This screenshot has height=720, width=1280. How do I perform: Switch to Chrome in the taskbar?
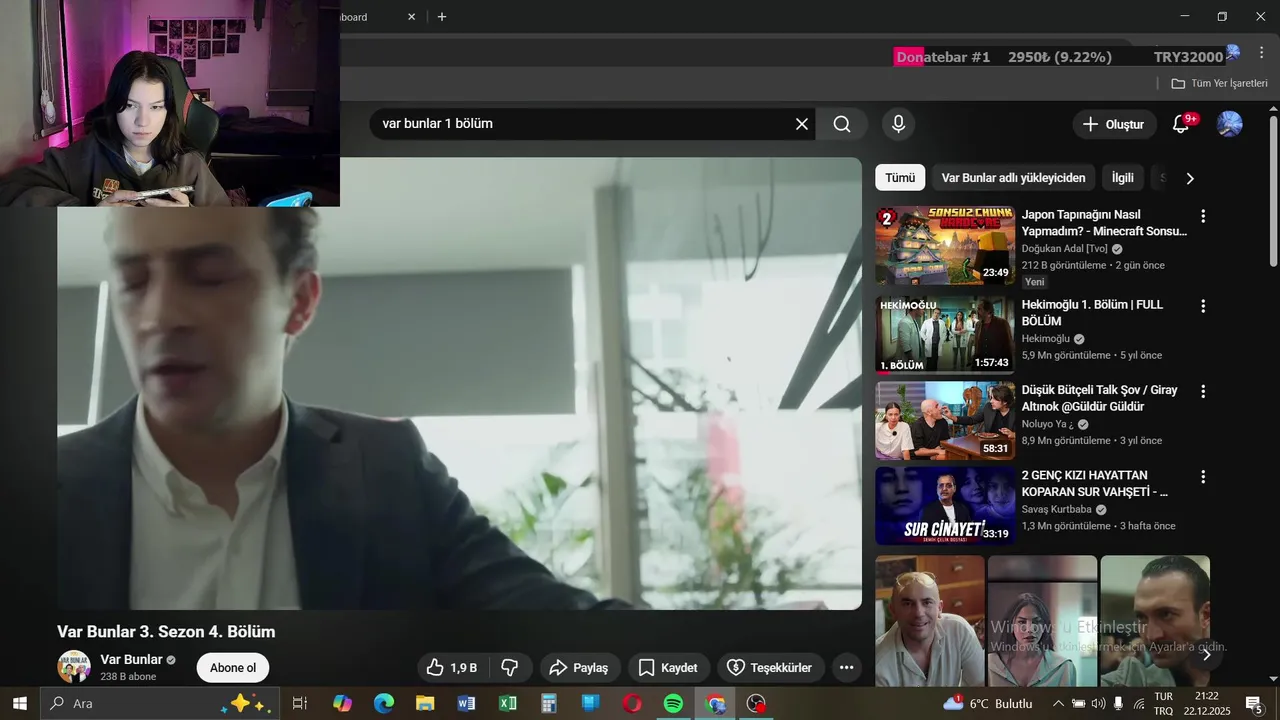[715, 703]
